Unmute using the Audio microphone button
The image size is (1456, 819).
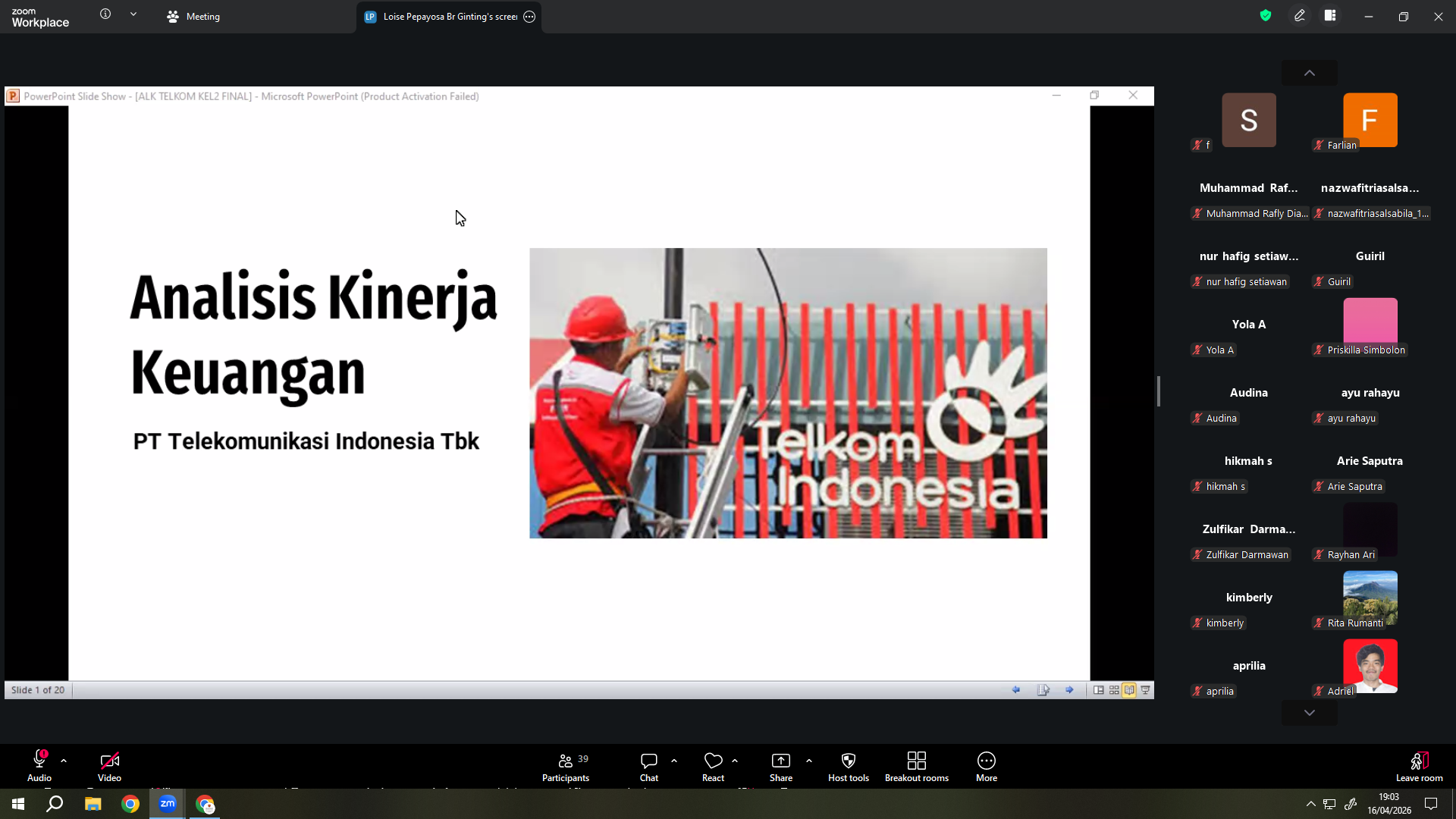(x=39, y=766)
